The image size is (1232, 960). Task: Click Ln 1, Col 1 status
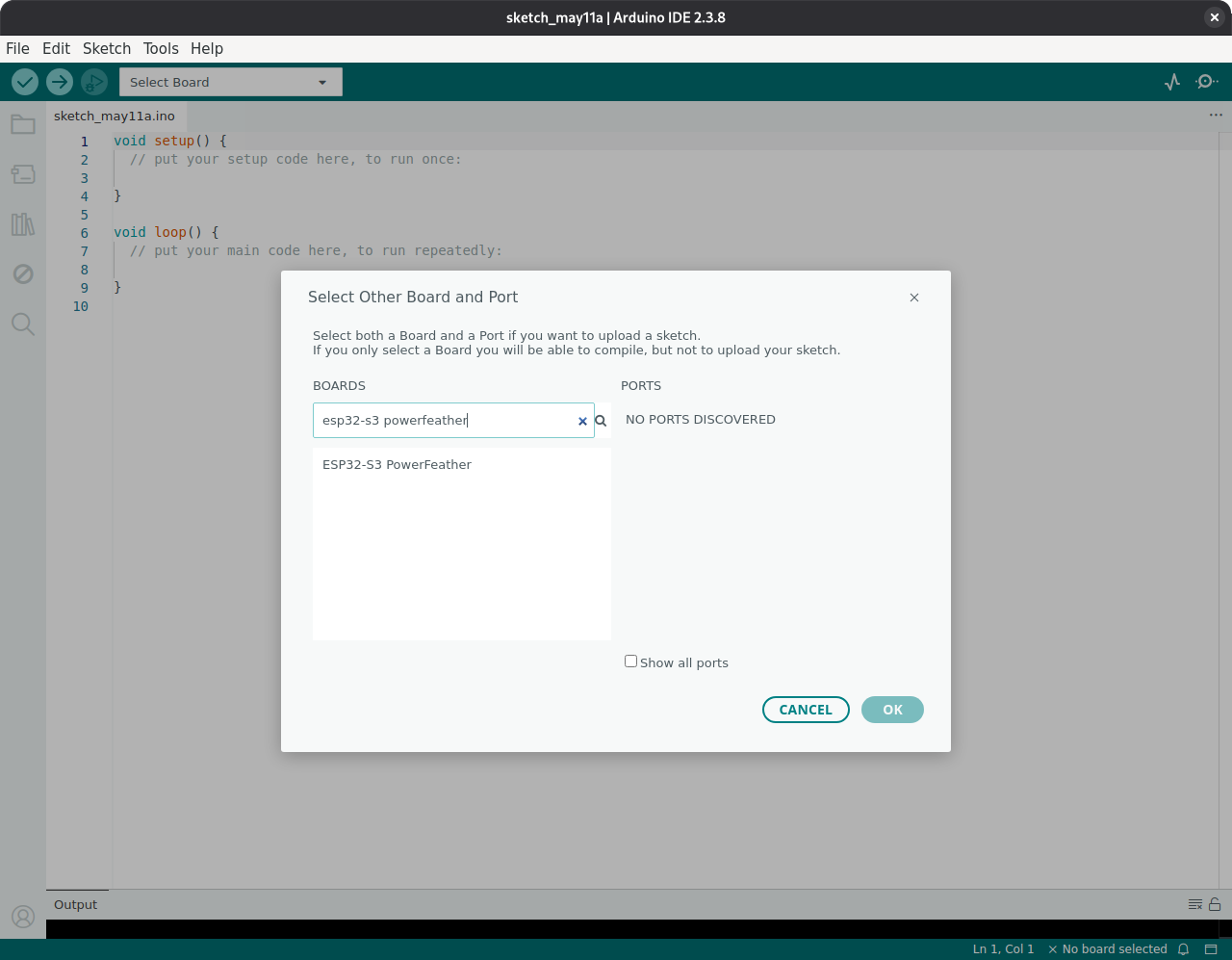(1004, 949)
